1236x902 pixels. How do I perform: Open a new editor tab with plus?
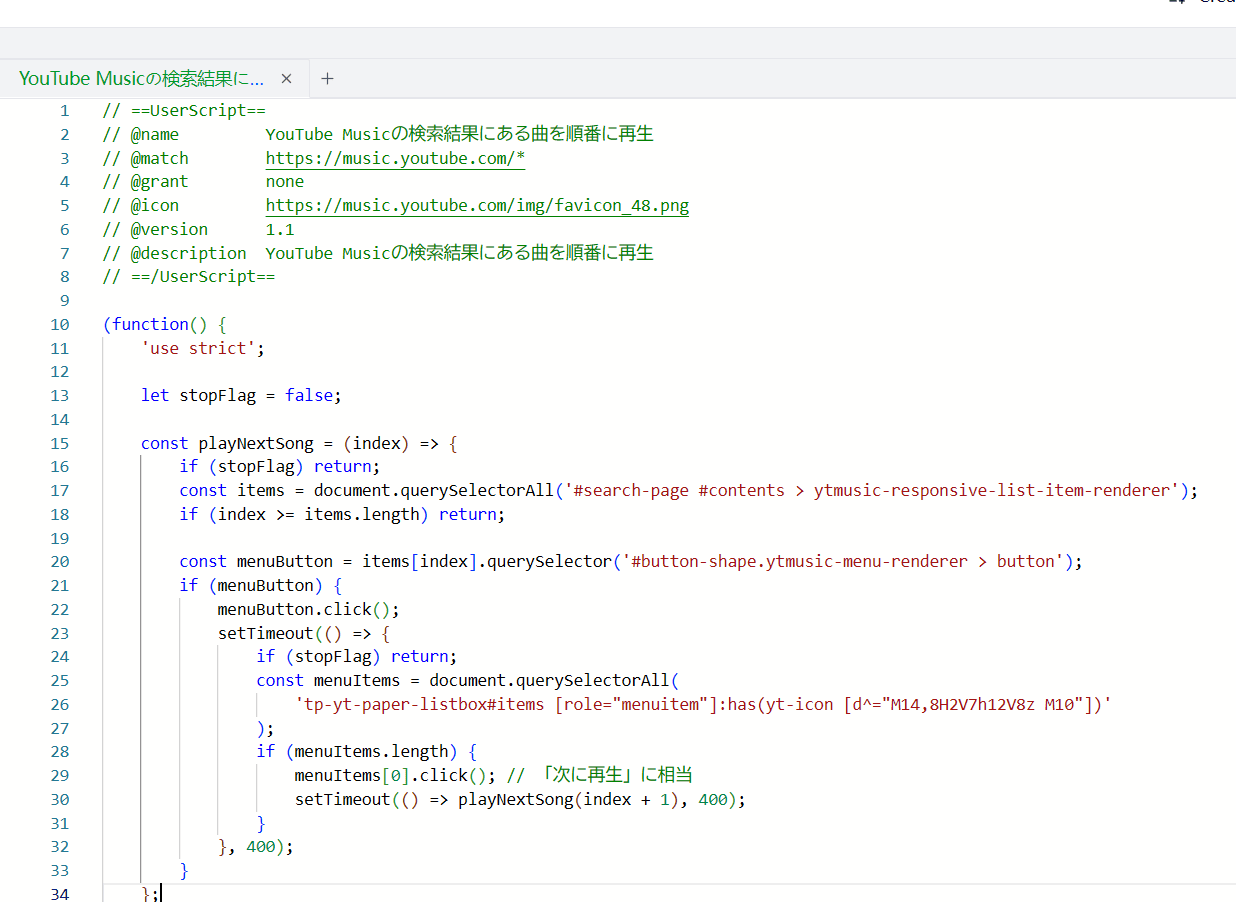(x=327, y=78)
